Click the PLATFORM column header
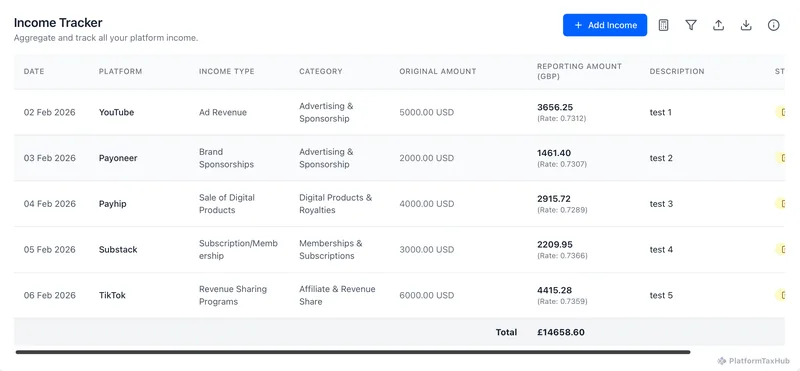The height and width of the screenshot is (371, 800). pyautogui.click(x=120, y=71)
